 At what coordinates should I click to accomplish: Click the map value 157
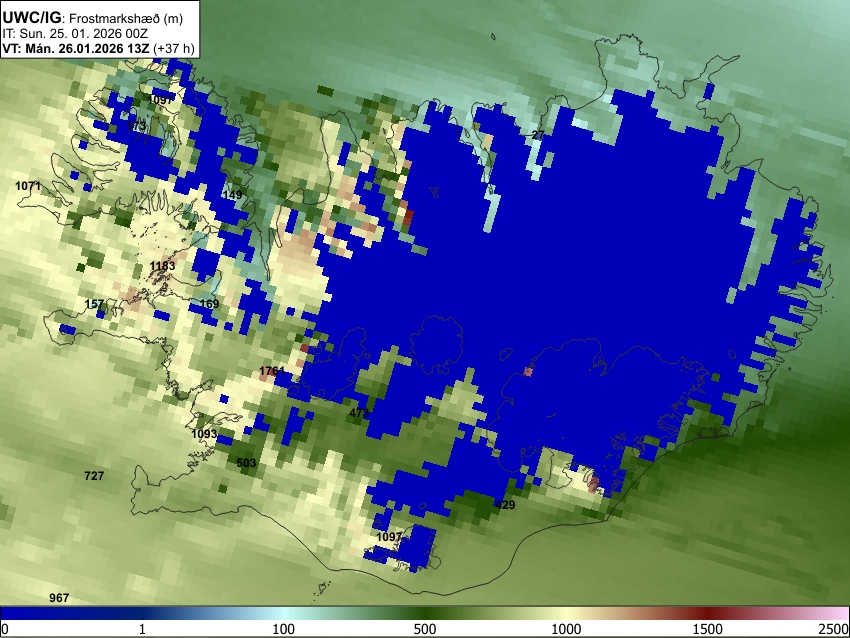coord(94,304)
